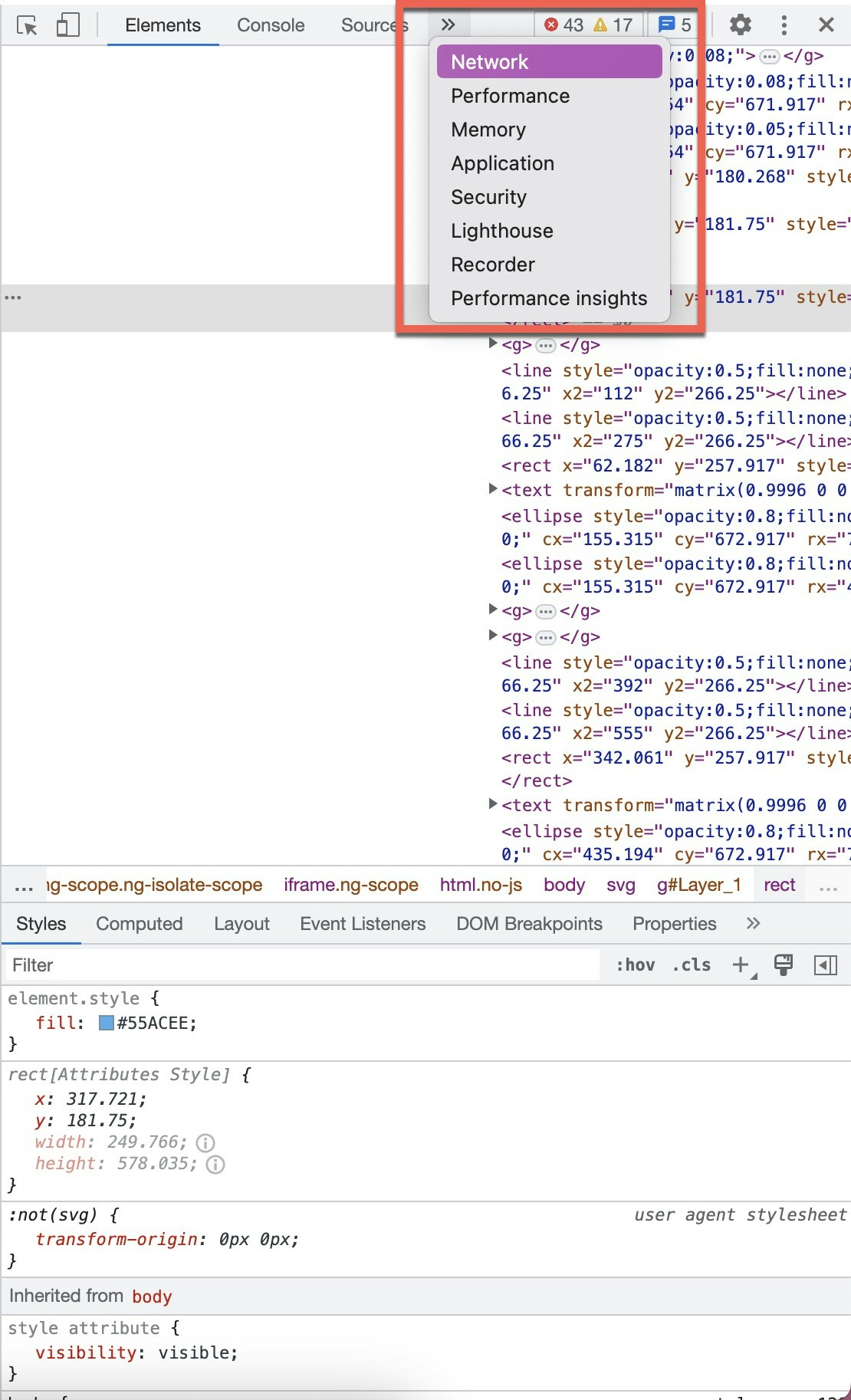Open the Security panel entry
The height and width of the screenshot is (1400, 851).
point(549,197)
